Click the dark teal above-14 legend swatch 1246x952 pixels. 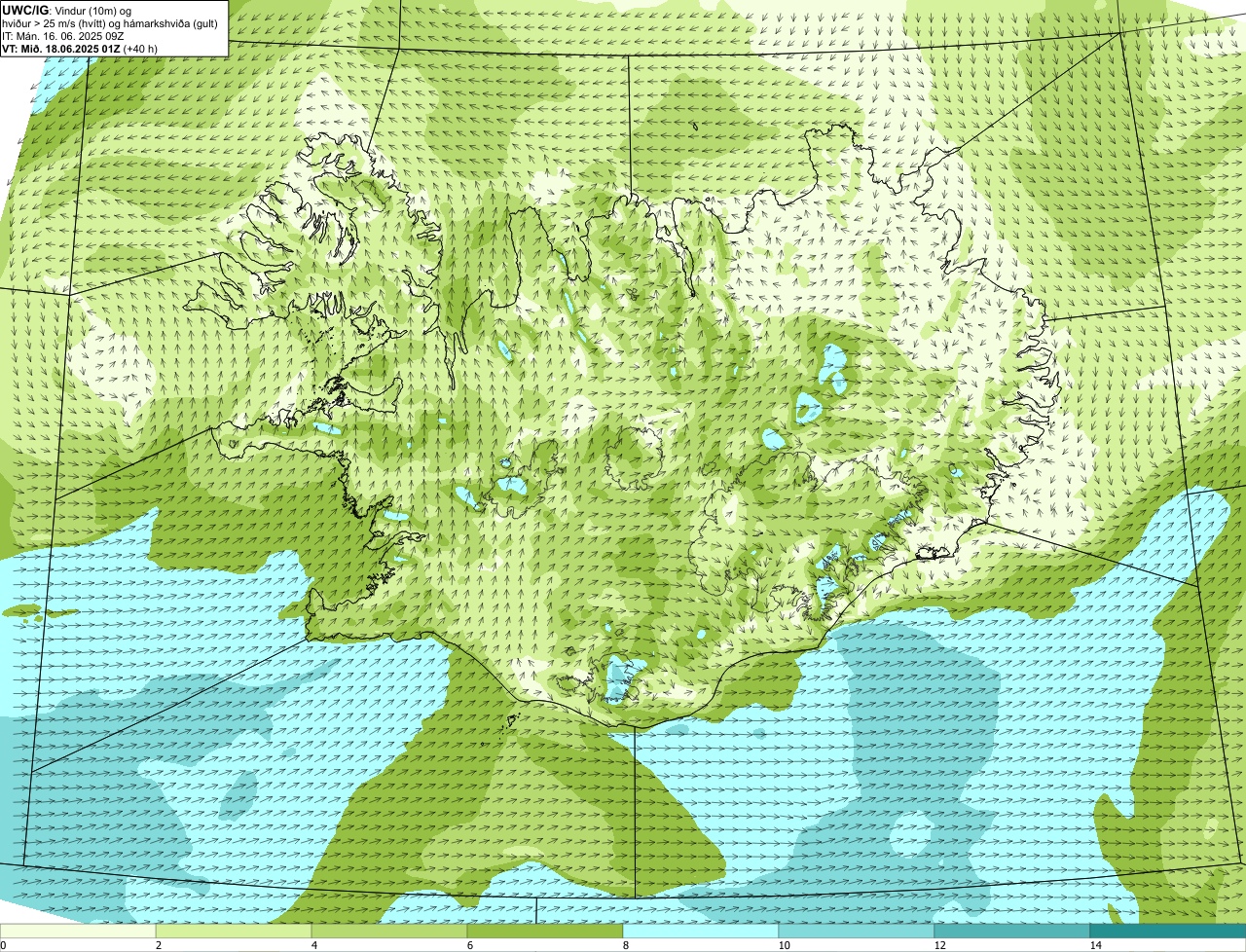coord(1168,931)
